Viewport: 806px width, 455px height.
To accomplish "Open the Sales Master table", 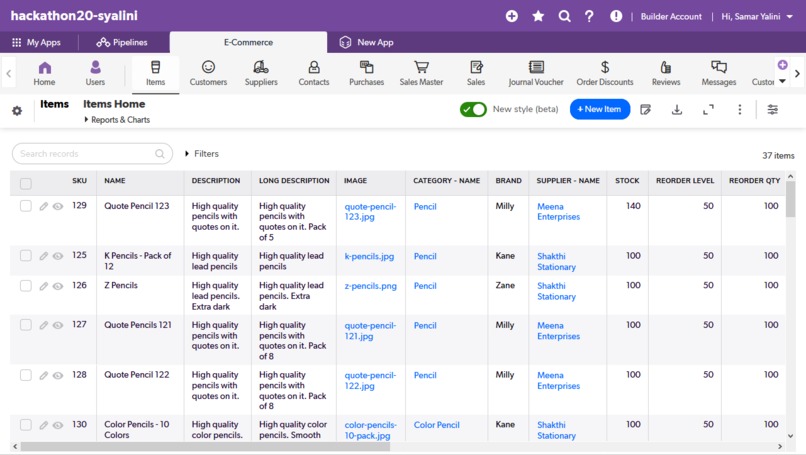I will tap(422, 74).
